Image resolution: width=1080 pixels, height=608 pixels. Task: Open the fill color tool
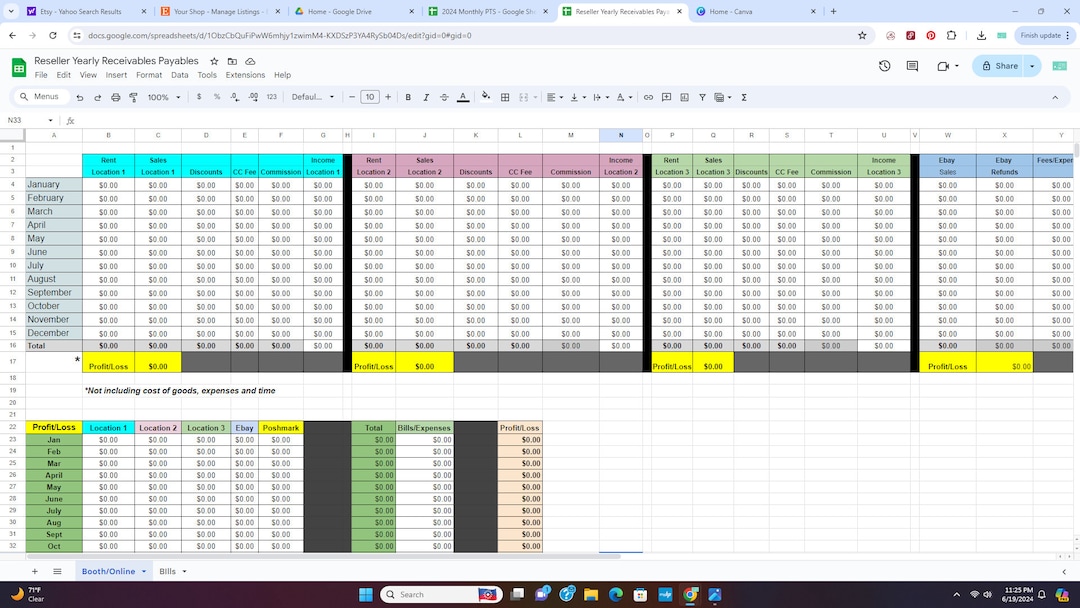click(484, 97)
